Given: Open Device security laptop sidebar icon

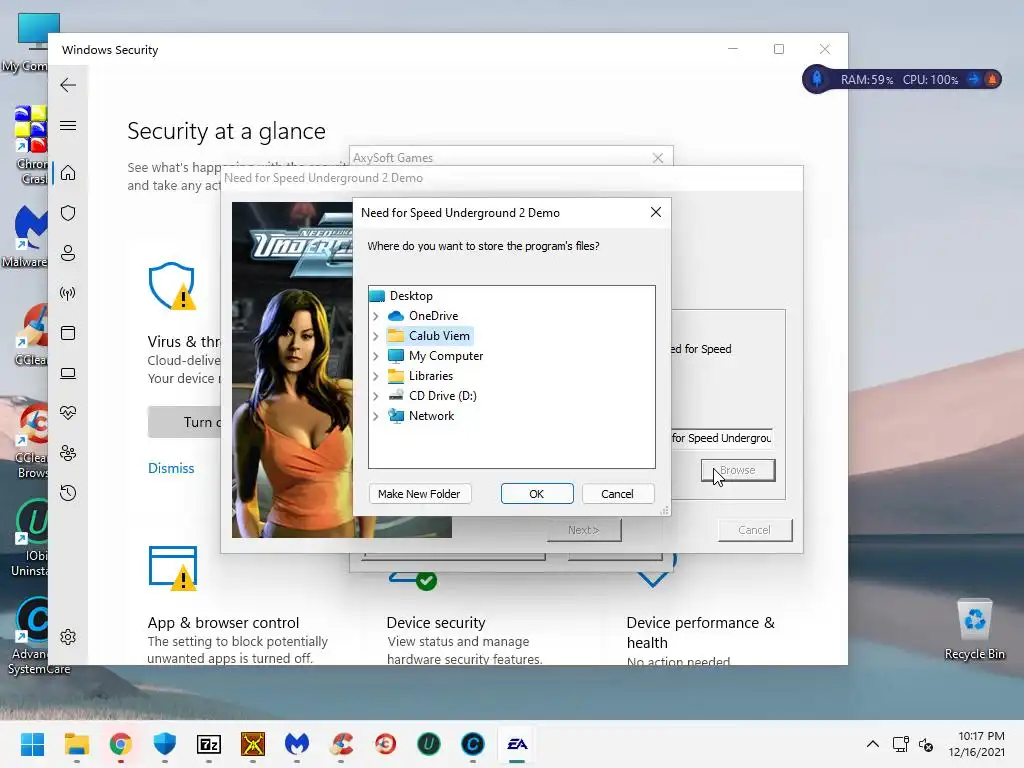Looking at the screenshot, I should [x=68, y=373].
